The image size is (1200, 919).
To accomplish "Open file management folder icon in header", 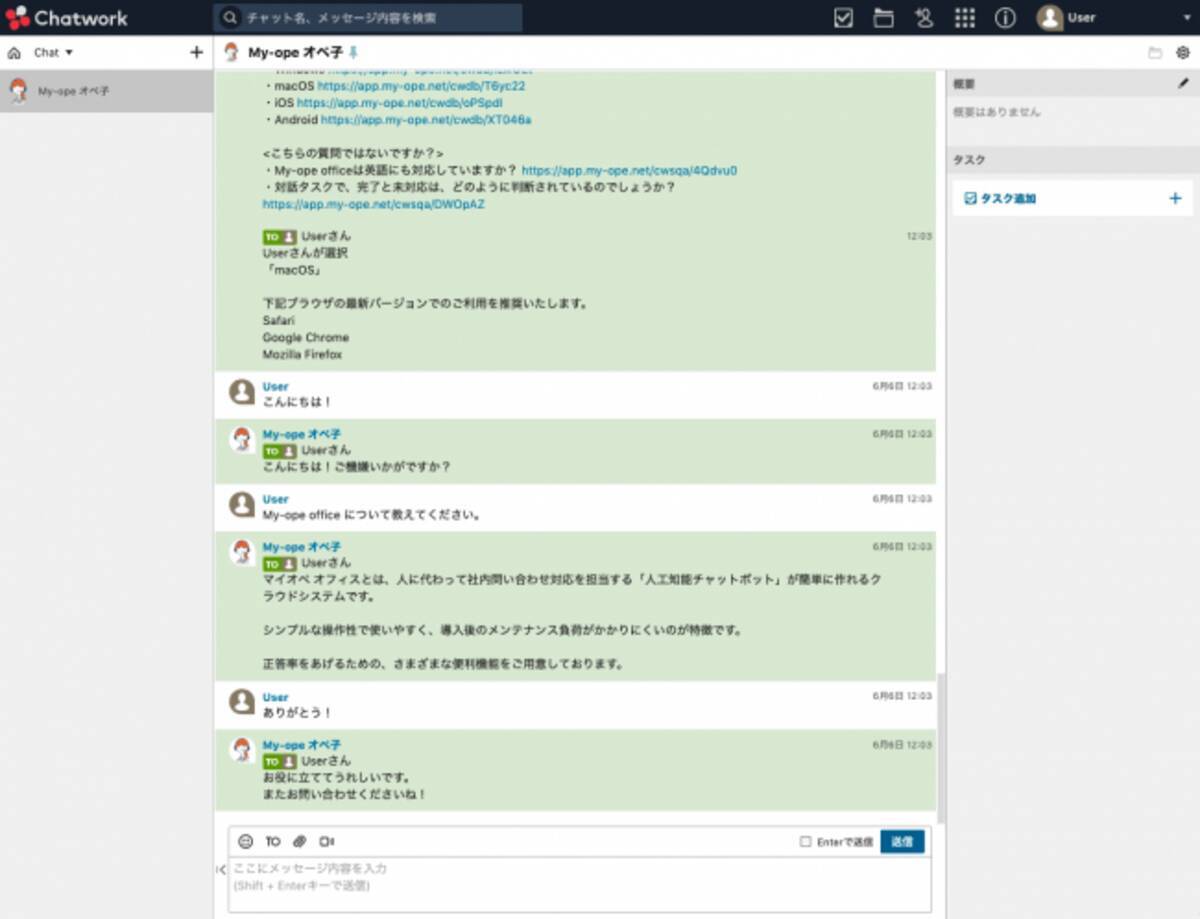I will pyautogui.click(x=883, y=18).
